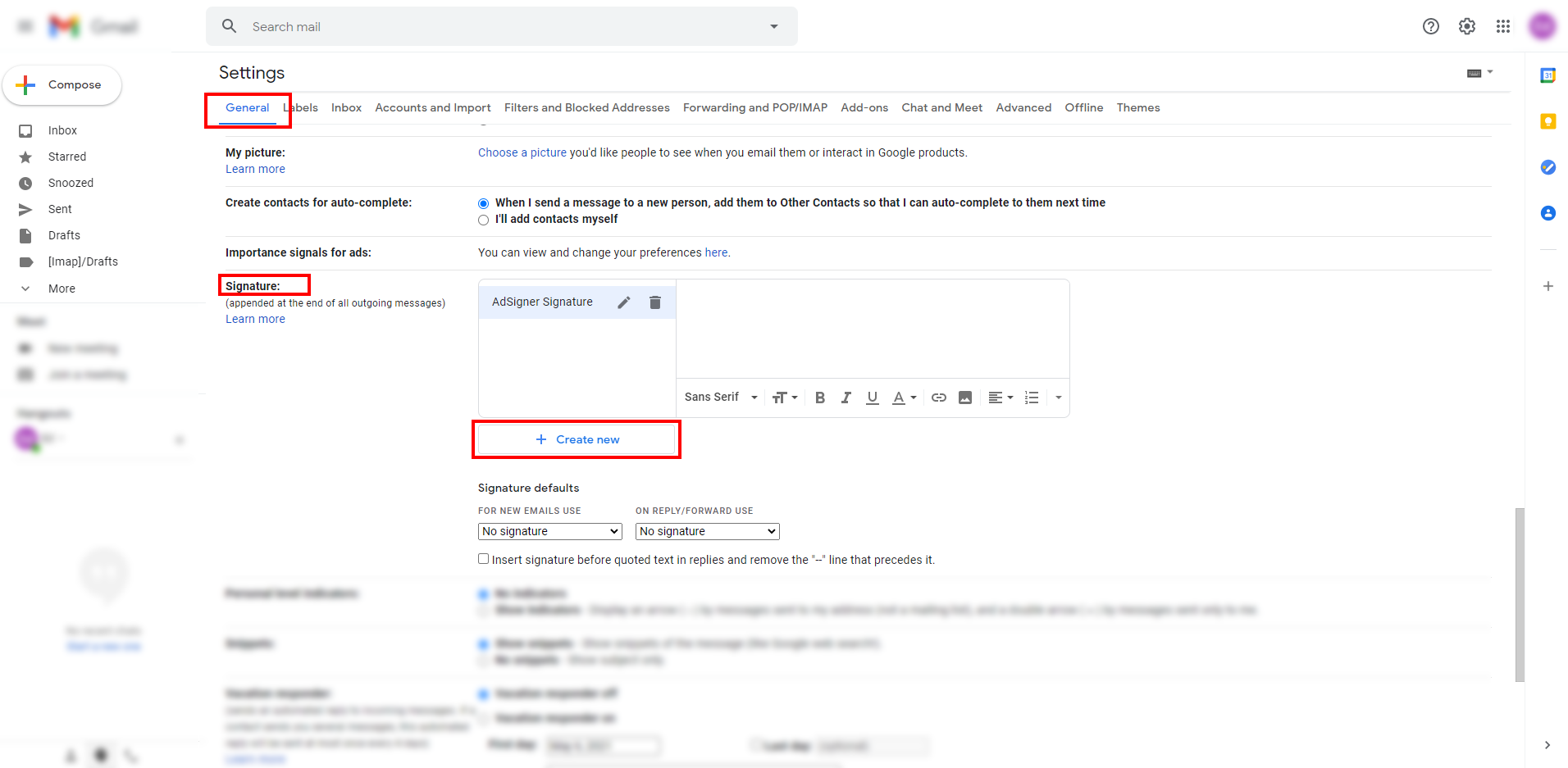This screenshot has width=1568, height=768.
Task: Select "I'll add contacts myself" option
Action: tap(484, 220)
